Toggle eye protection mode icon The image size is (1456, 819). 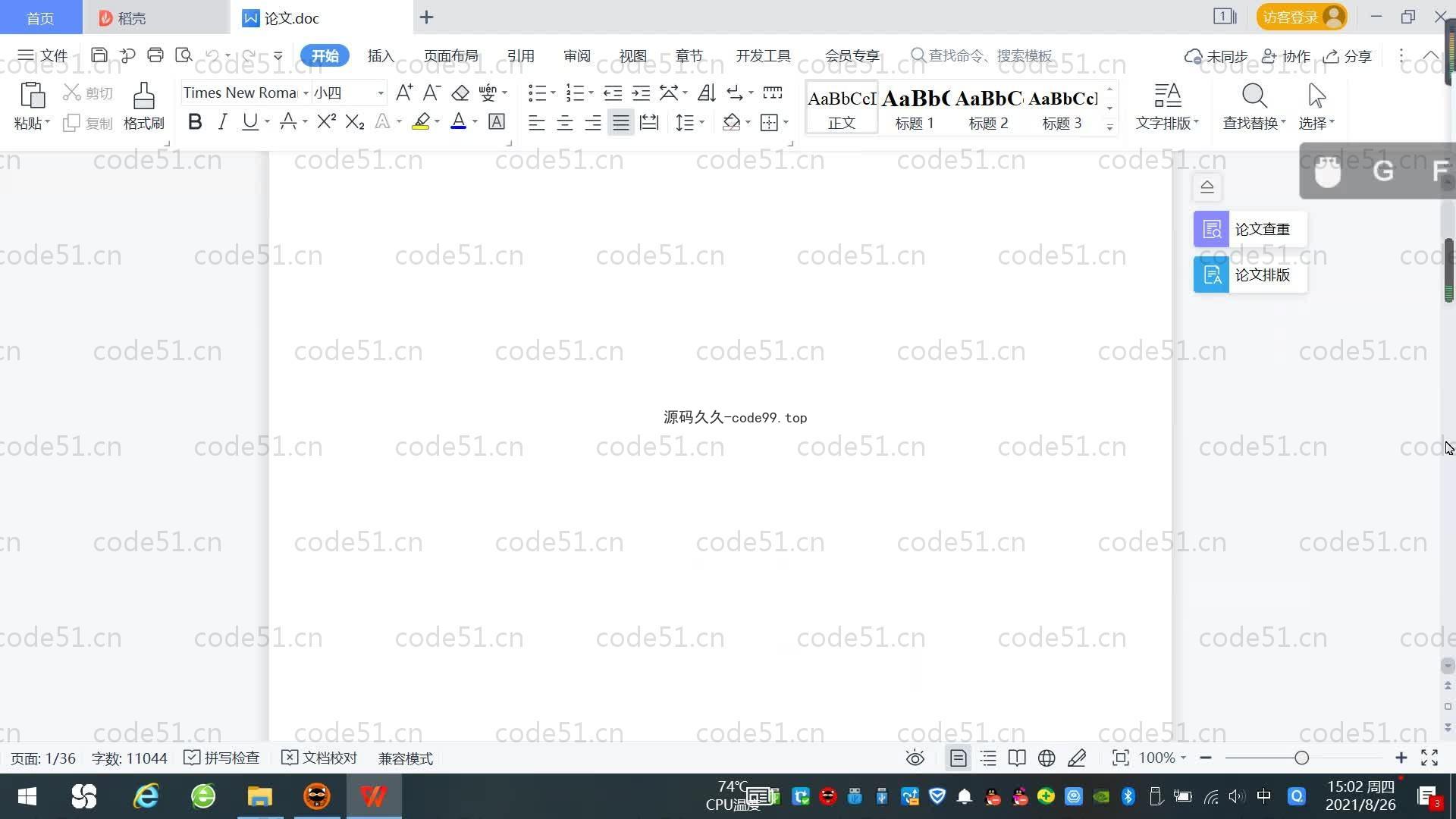(x=915, y=758)
